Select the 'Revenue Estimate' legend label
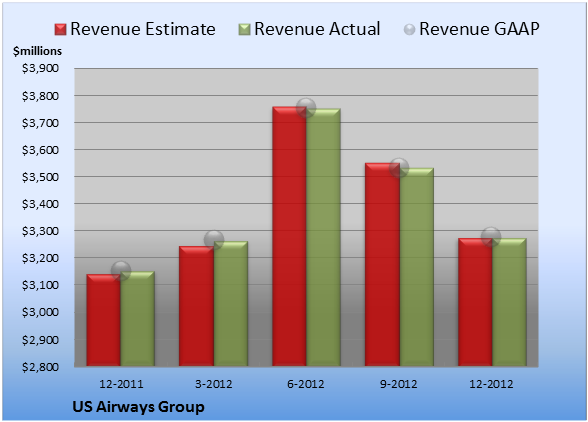The width and height of the screenshot is (588, 422). pos(143,29)
